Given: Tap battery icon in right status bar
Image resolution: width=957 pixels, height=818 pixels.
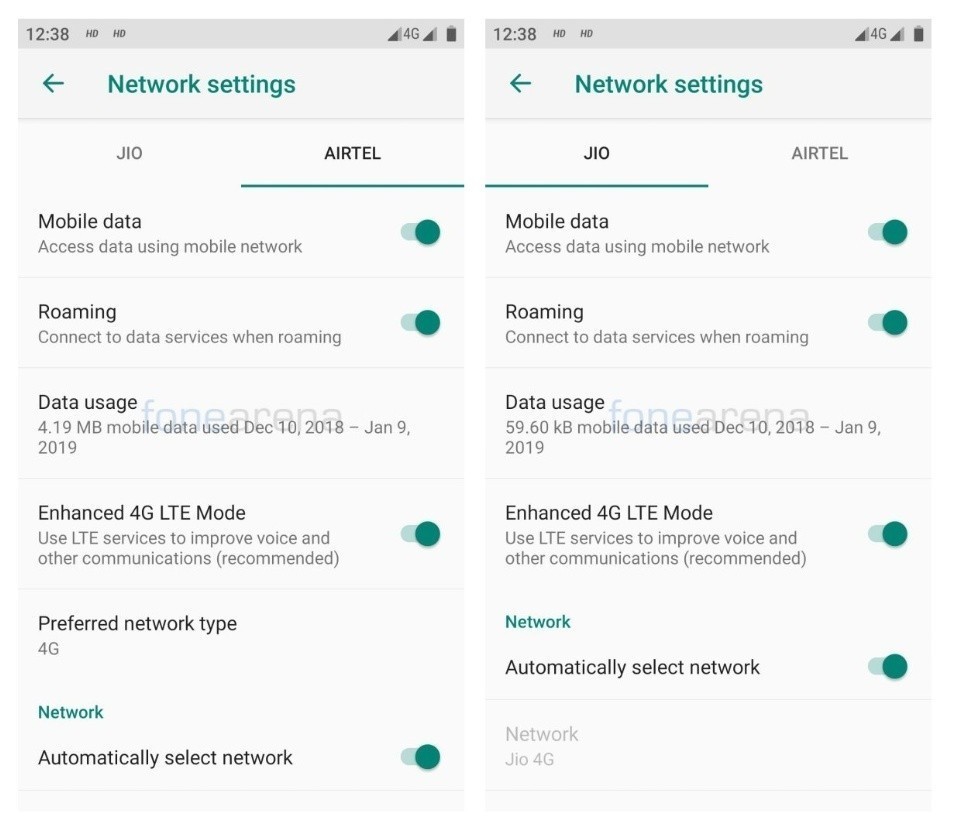Looking at the screenshot, I should pyautogui.click(x=918, y=34).
